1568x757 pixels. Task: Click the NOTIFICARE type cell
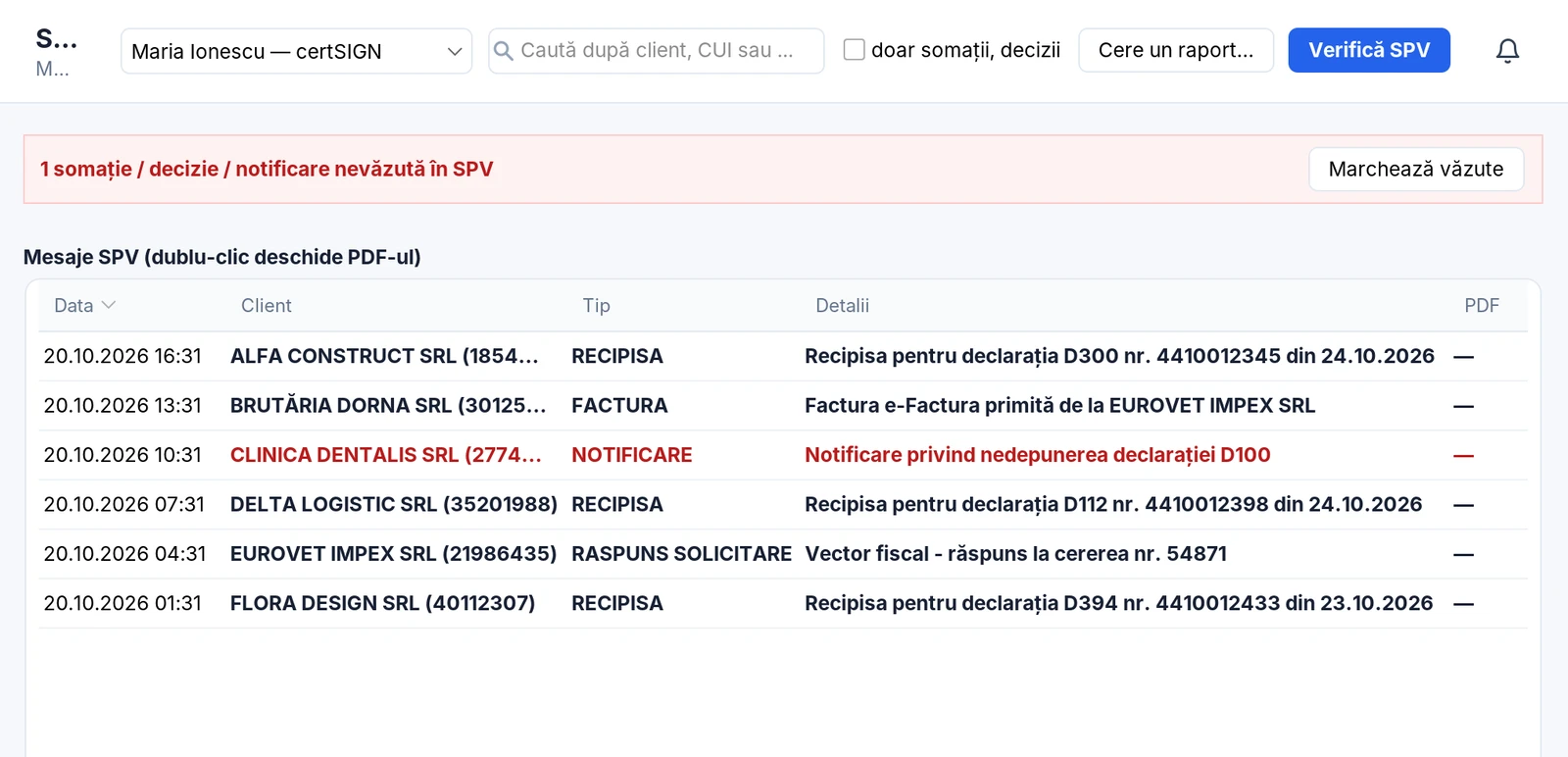(x=632, y=455)
